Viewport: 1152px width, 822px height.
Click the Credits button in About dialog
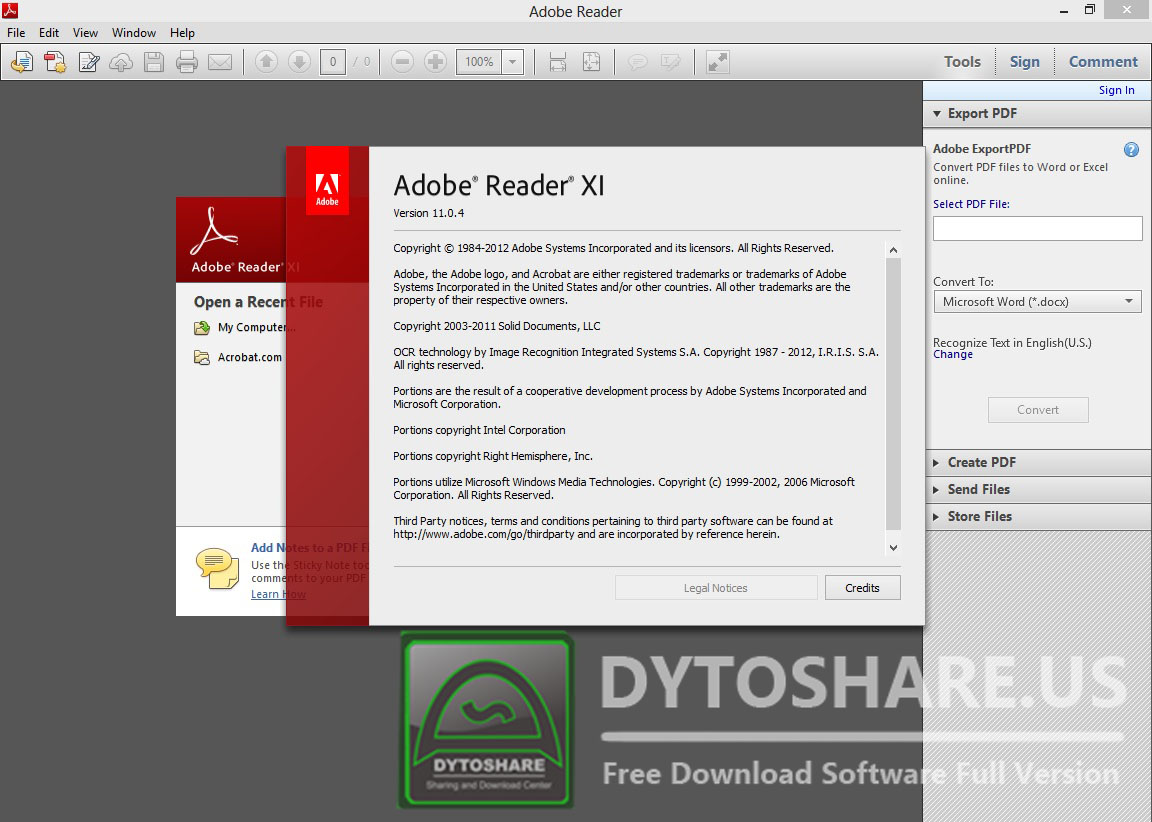click(x=863, y=588)
